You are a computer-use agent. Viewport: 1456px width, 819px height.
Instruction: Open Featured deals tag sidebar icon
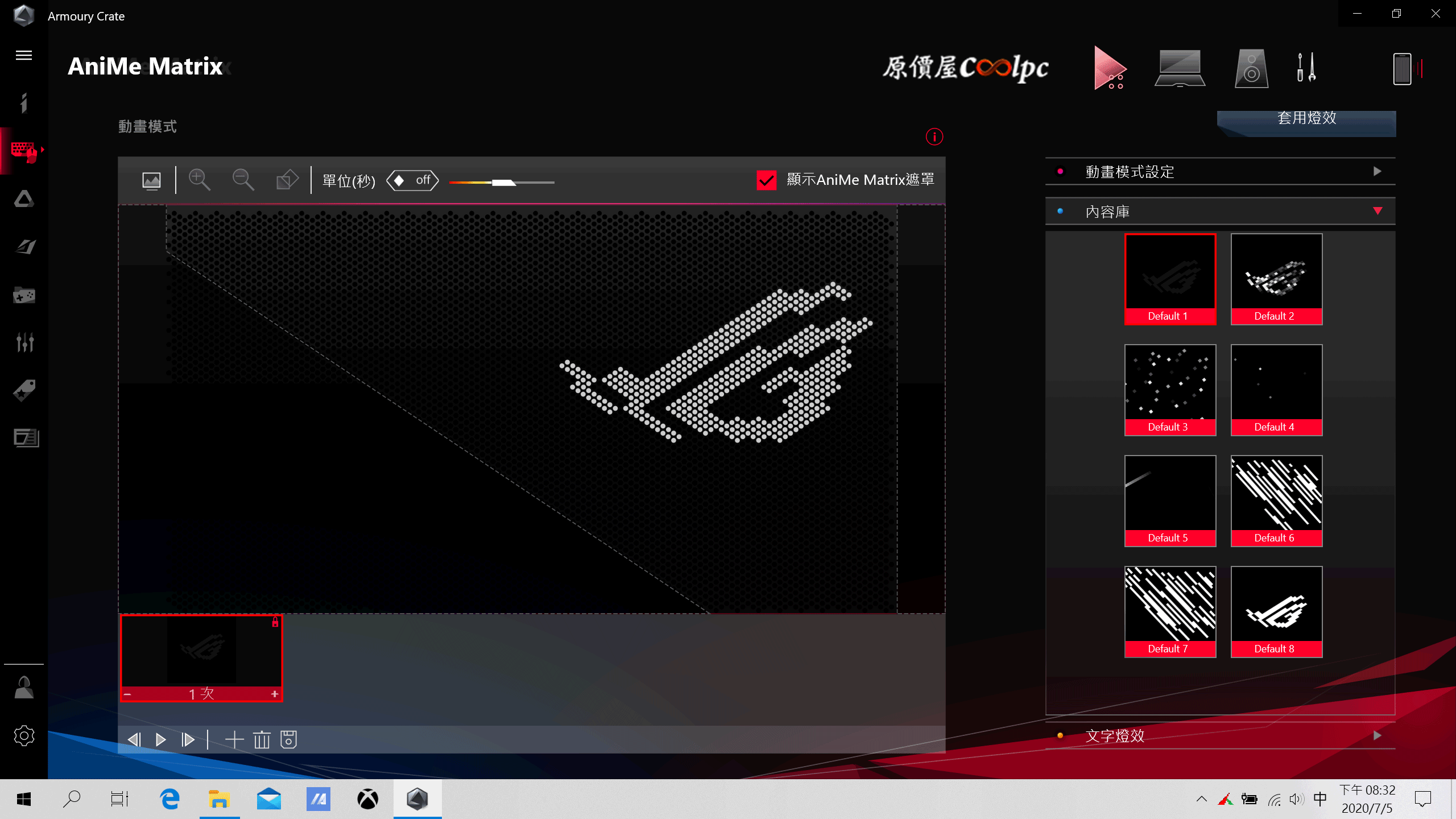tap(24, 390)
